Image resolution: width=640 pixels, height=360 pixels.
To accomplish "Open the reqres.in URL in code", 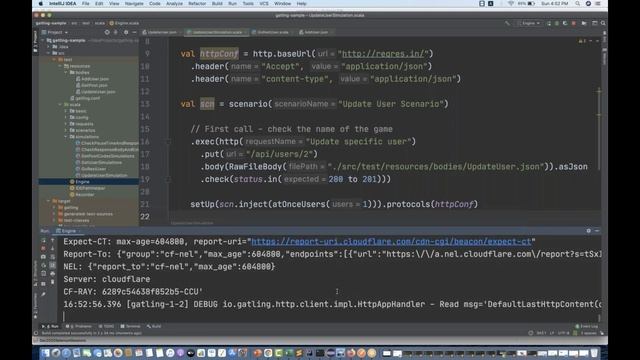I will pyautogui.click(x=385, y=54).
